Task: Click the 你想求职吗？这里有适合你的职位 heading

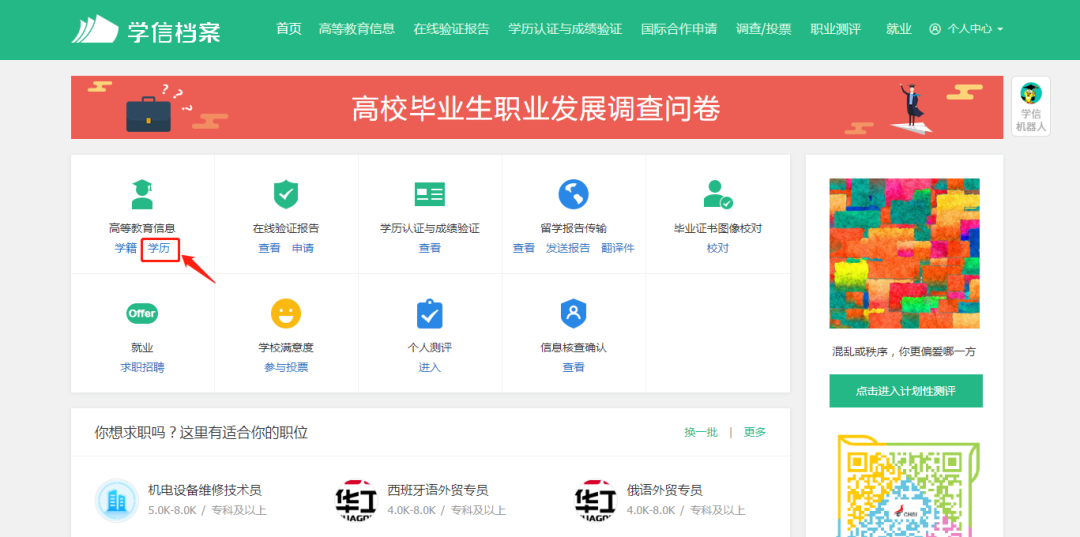Action: [x=201, y=432]
